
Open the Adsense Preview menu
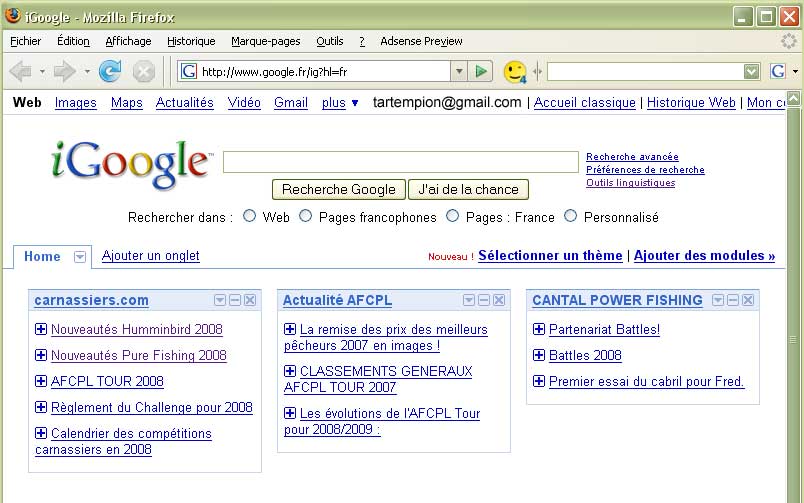[x=421, y=41]
